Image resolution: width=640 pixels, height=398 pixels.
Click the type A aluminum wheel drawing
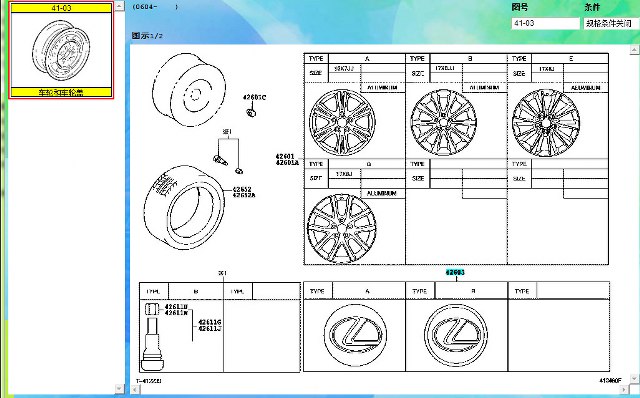[342, 122]
